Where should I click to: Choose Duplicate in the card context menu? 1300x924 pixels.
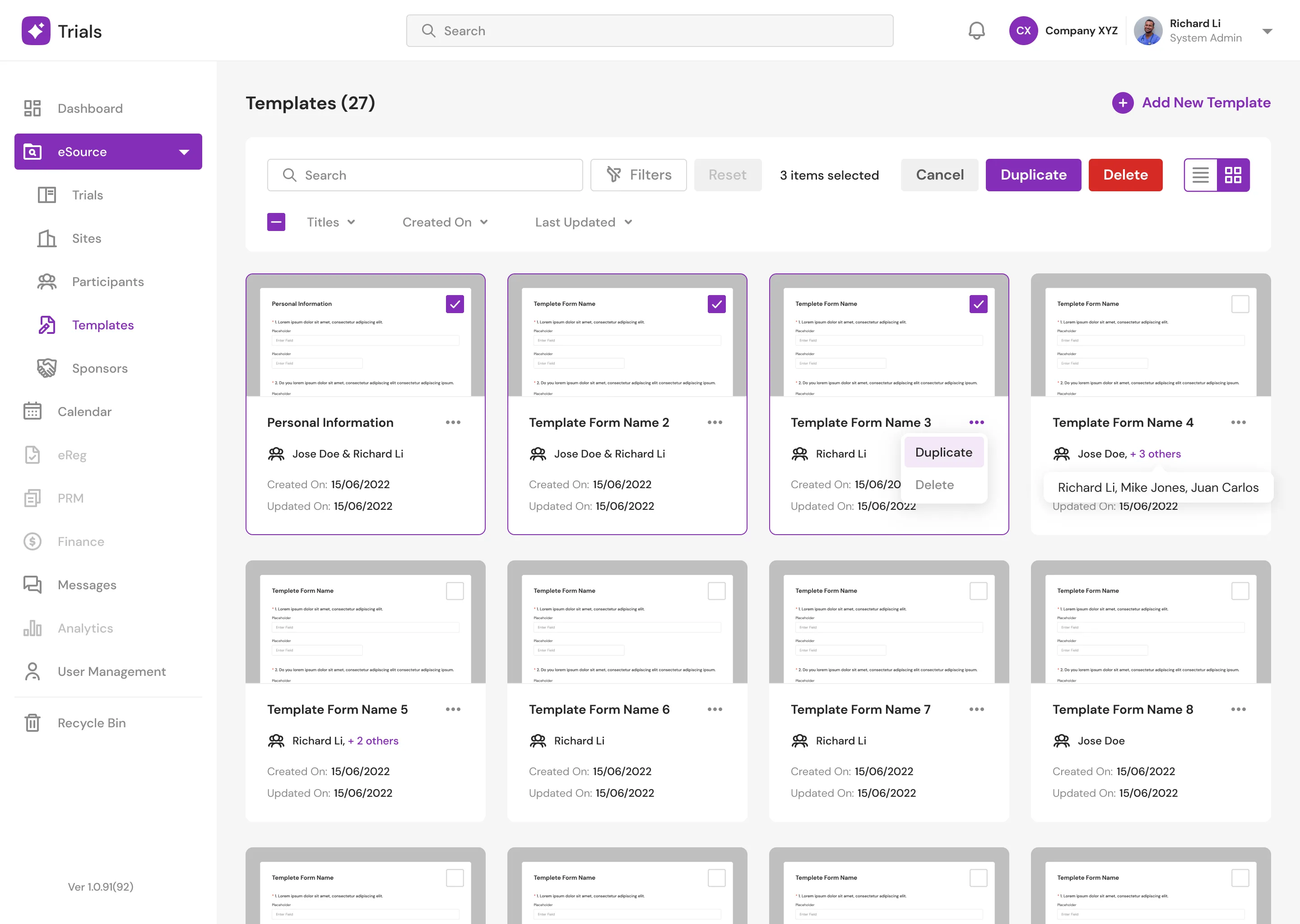pos(944,453)
